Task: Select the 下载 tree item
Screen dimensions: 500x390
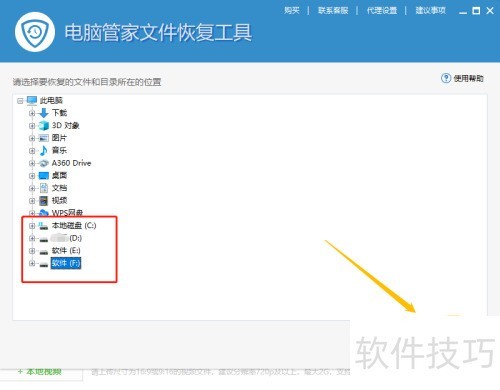Action: pyautogui.click(x=59, y=113)
